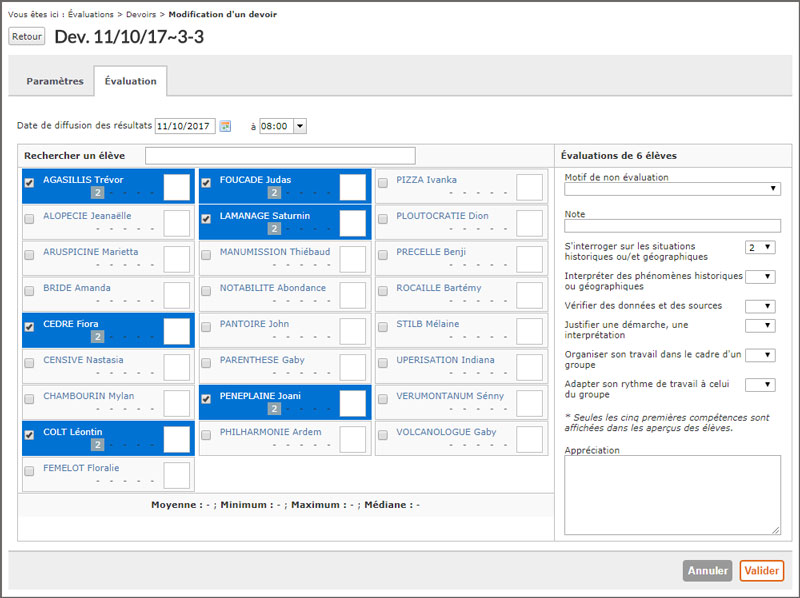Expand the Motif de non évaluation dropdown

click(671, 189)
